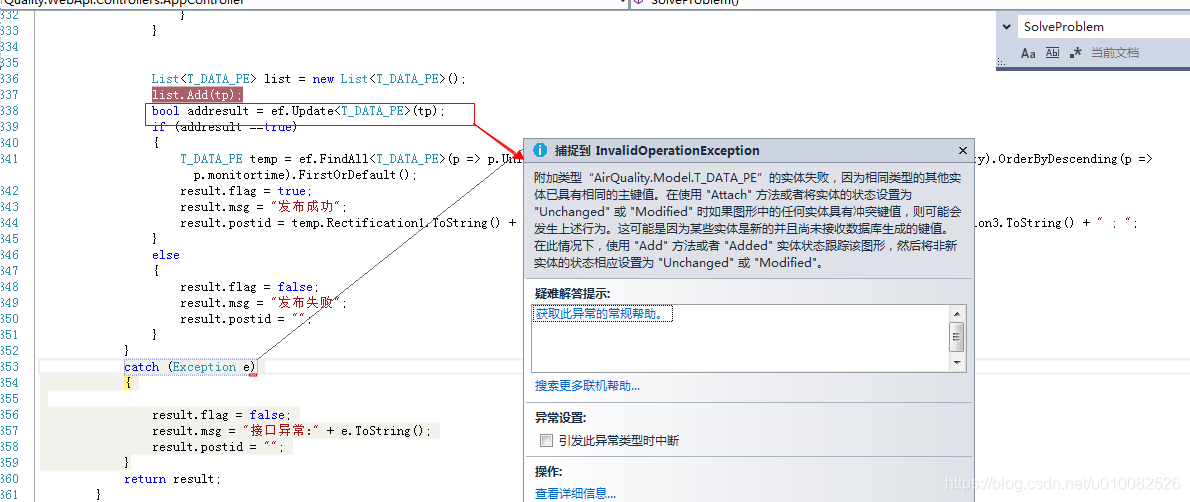Expand the find box replace toggle arrow
The height and width of the screenshot is (502, 1190).
(1007, 27)
